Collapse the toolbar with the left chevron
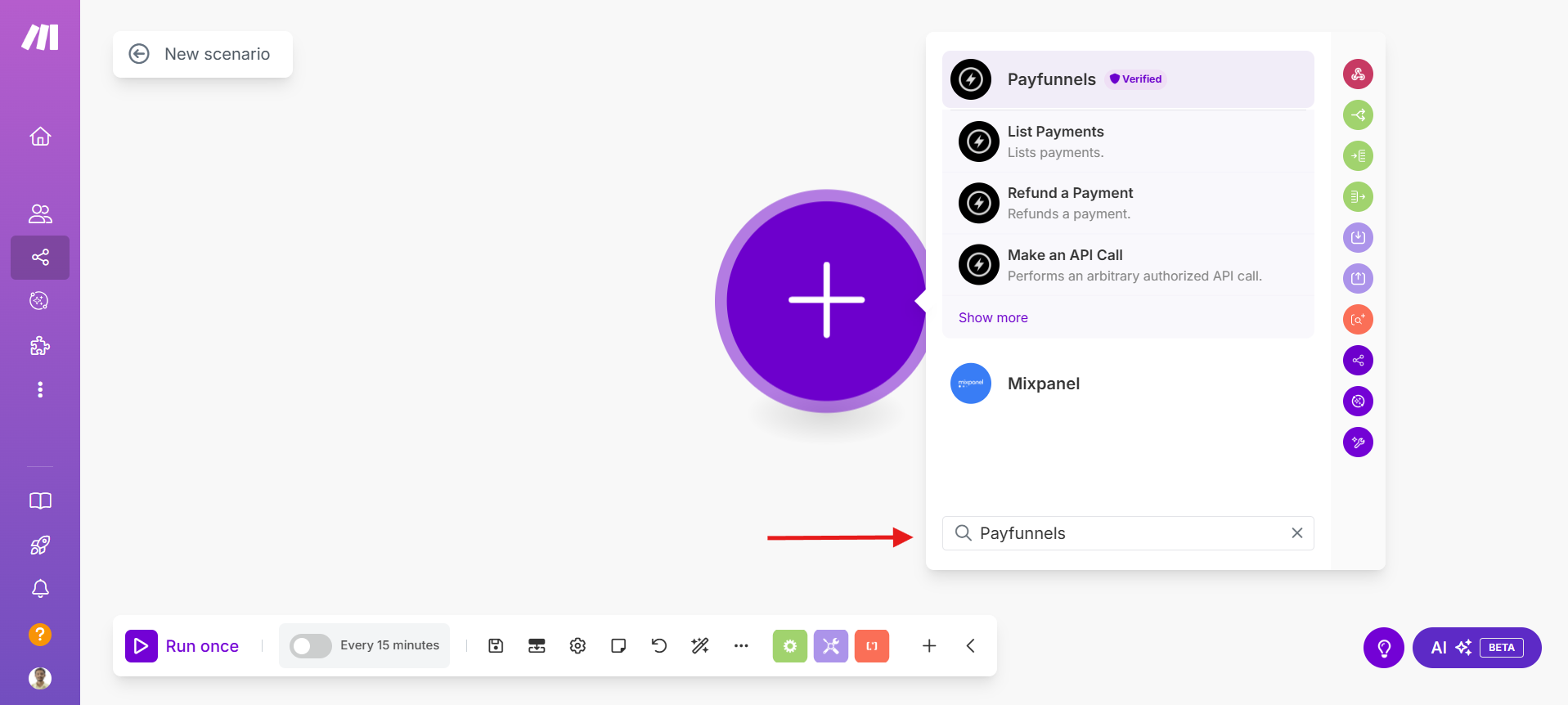The height and width of the screenshot is (705, 1568). pos(970,646)
